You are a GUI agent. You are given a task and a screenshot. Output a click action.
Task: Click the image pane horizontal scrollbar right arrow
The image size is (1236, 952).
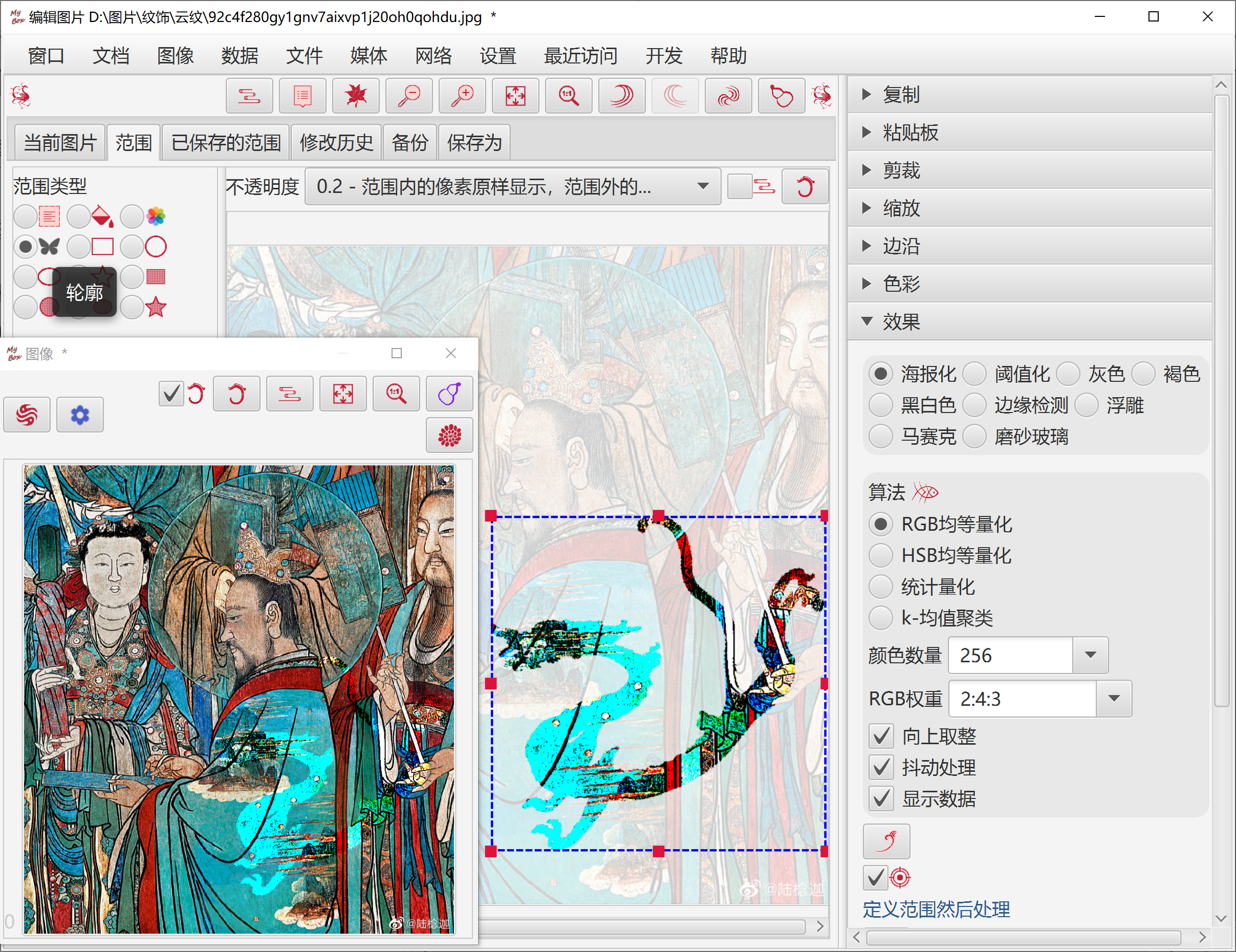tap(820, 926)
